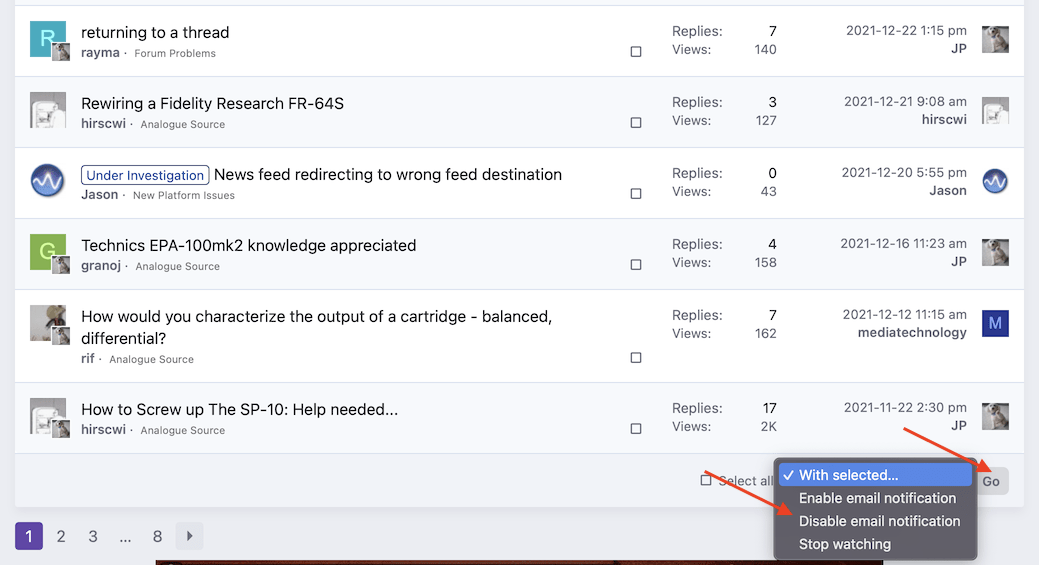
Task: Tick checkbox for returning to a thread
Action: (636, 52)
